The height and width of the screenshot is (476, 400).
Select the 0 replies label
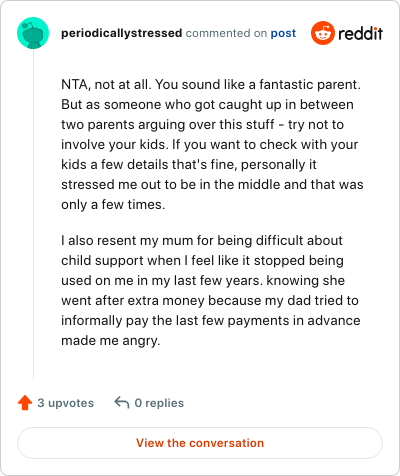coord(159,403)
